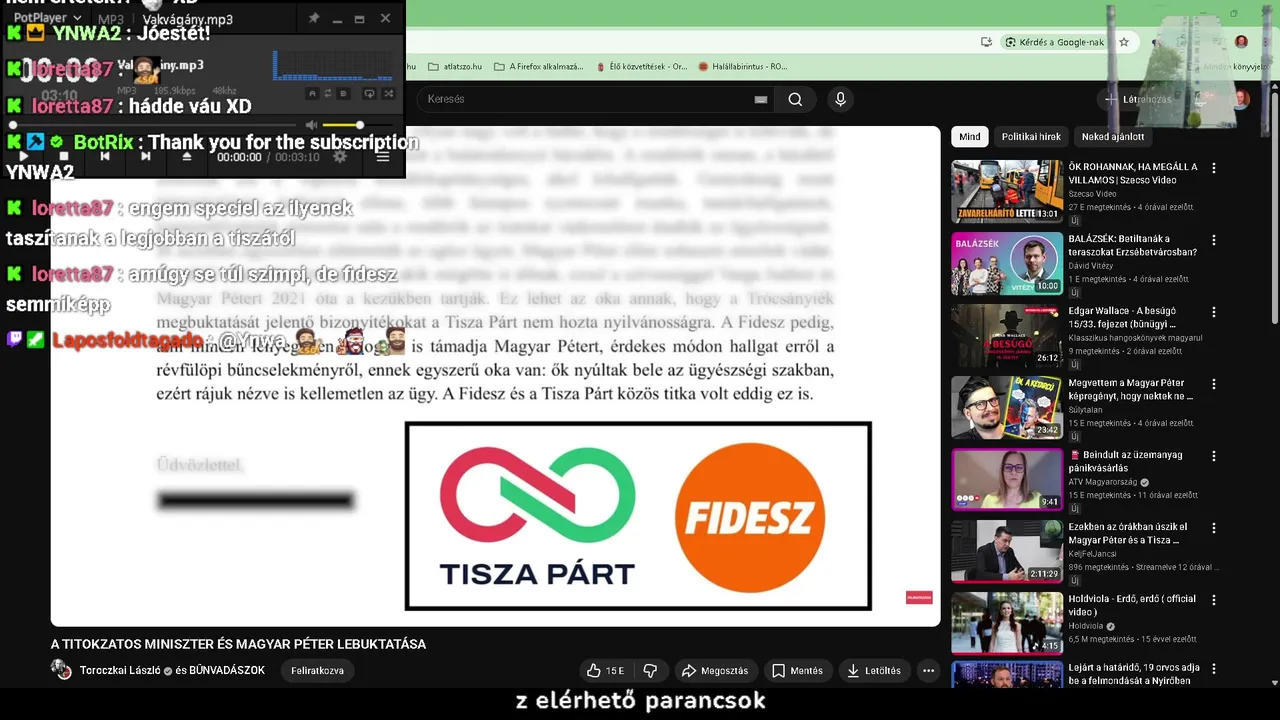The image size is (1280, 720).
Task: Select the Mind filter chip
Action: [970, 136]
